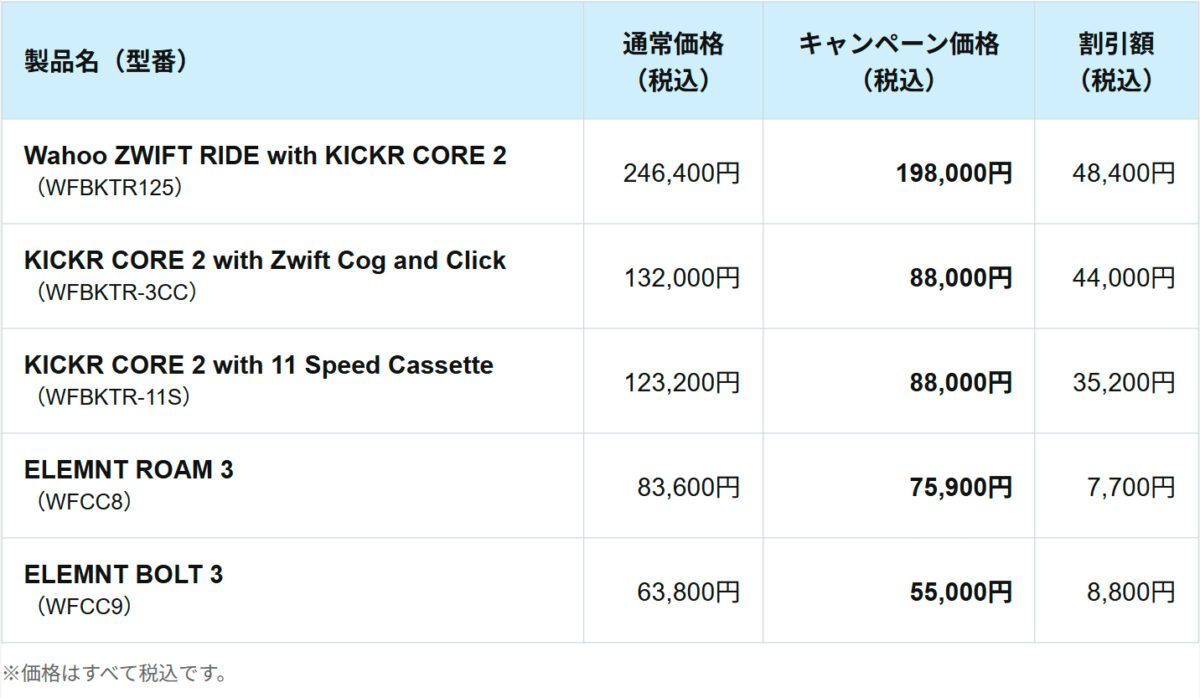The image size is (1200, 698).
Task: Select the 75,900円 campaign price
Action: 961,487
